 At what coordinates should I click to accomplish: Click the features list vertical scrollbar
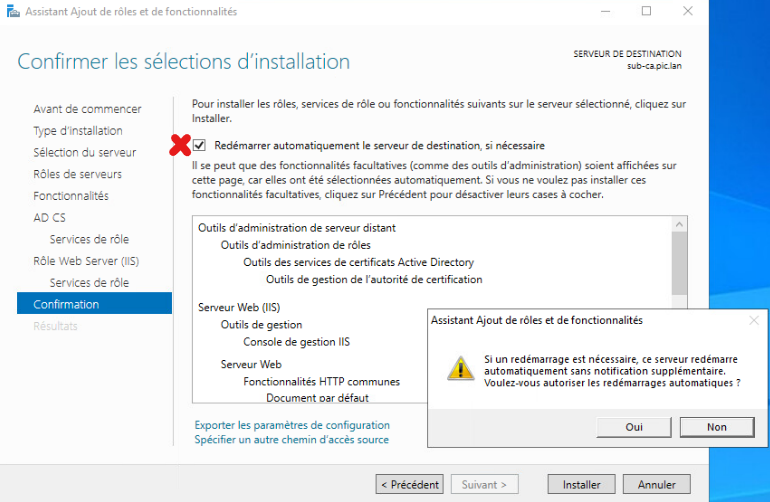(680, 262)
